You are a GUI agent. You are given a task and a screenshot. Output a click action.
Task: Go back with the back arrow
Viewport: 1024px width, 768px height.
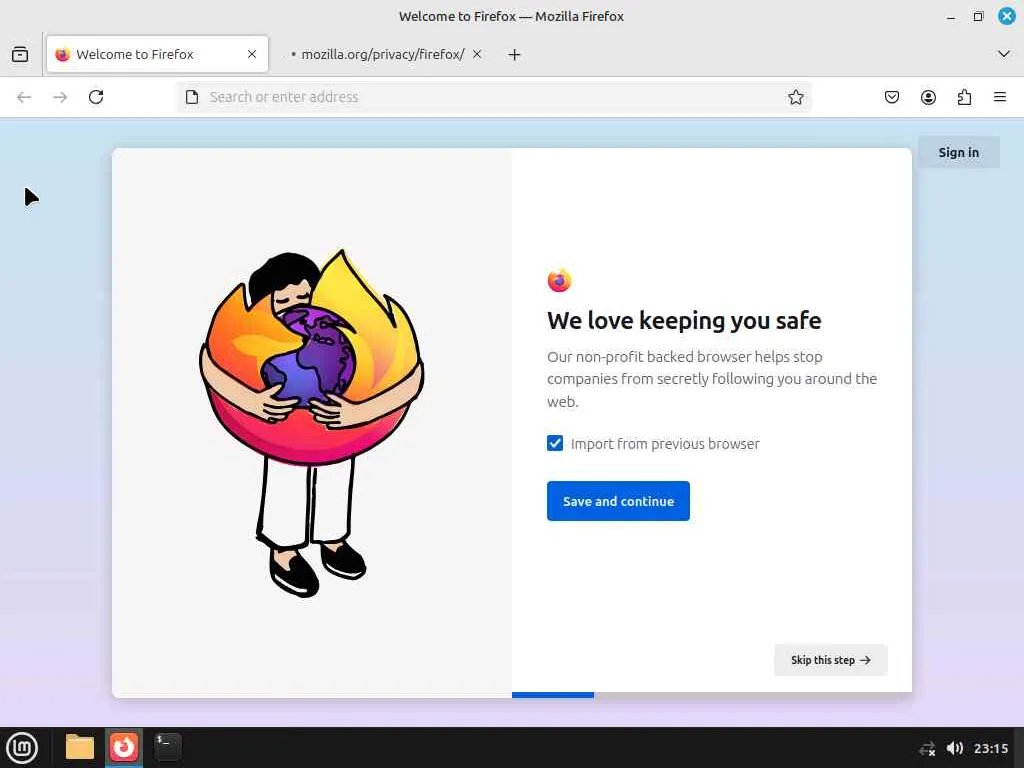tap(24, 97)
